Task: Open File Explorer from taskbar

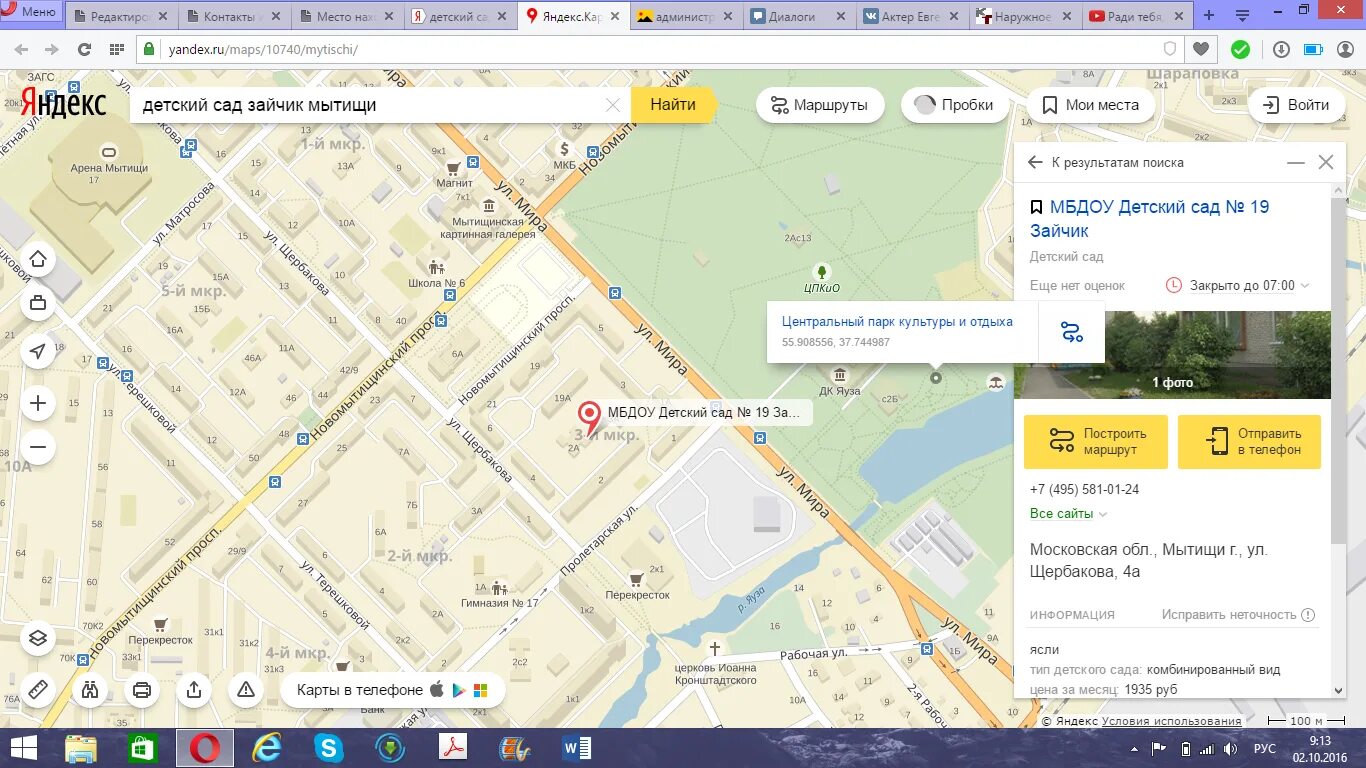Action: [x=81, y=748]
